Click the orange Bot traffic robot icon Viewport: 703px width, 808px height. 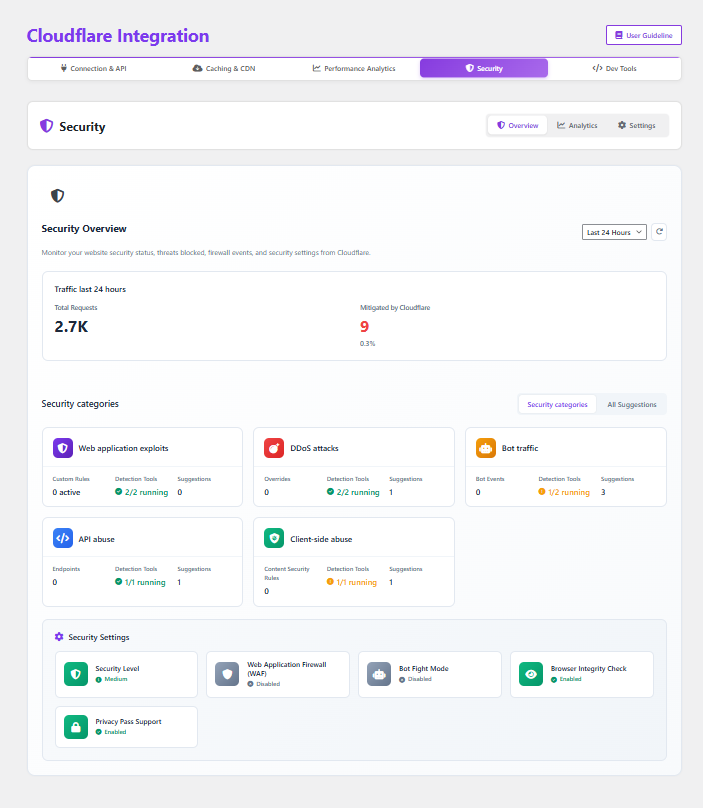tap(486, 448)
